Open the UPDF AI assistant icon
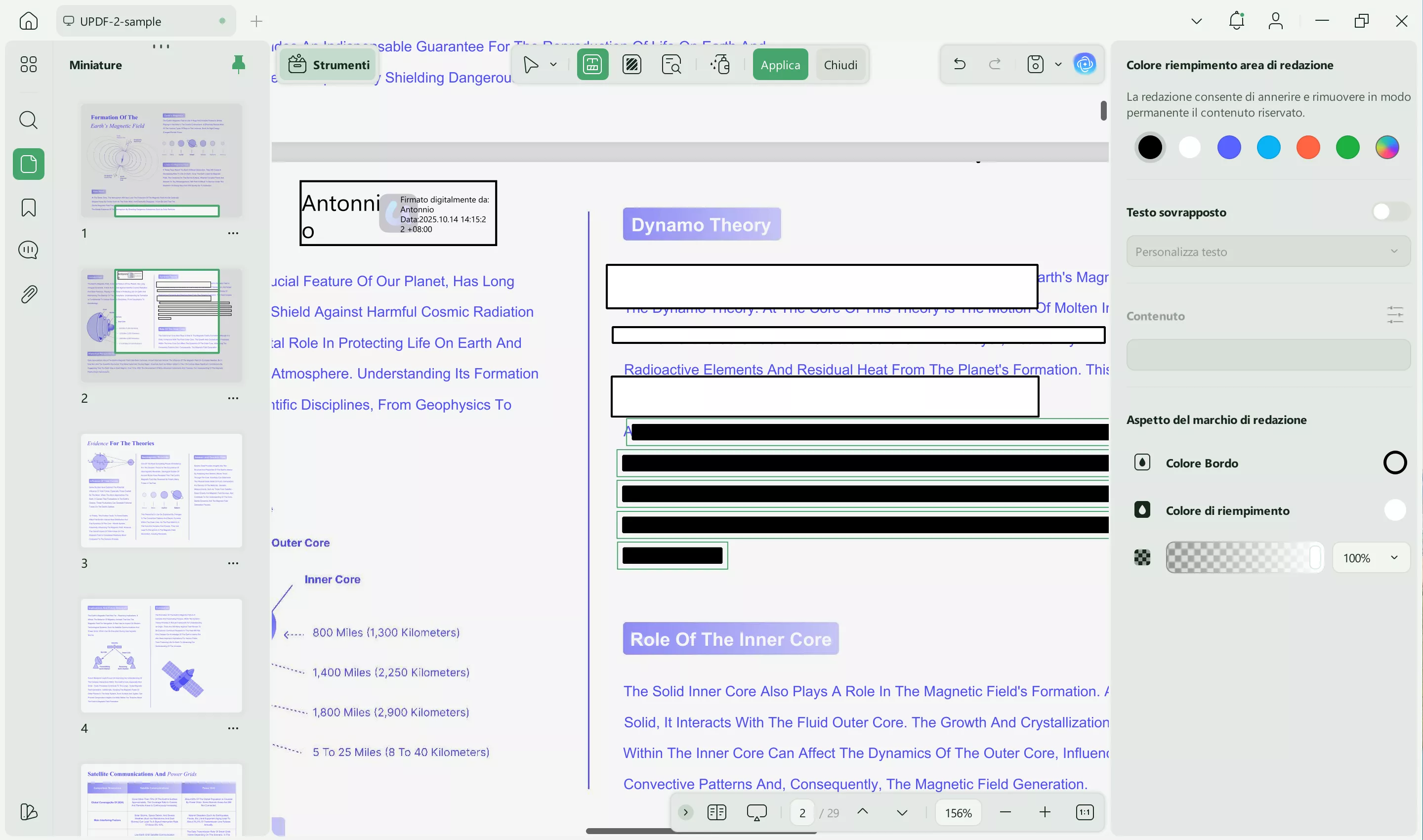 (x=1085, y=64)
